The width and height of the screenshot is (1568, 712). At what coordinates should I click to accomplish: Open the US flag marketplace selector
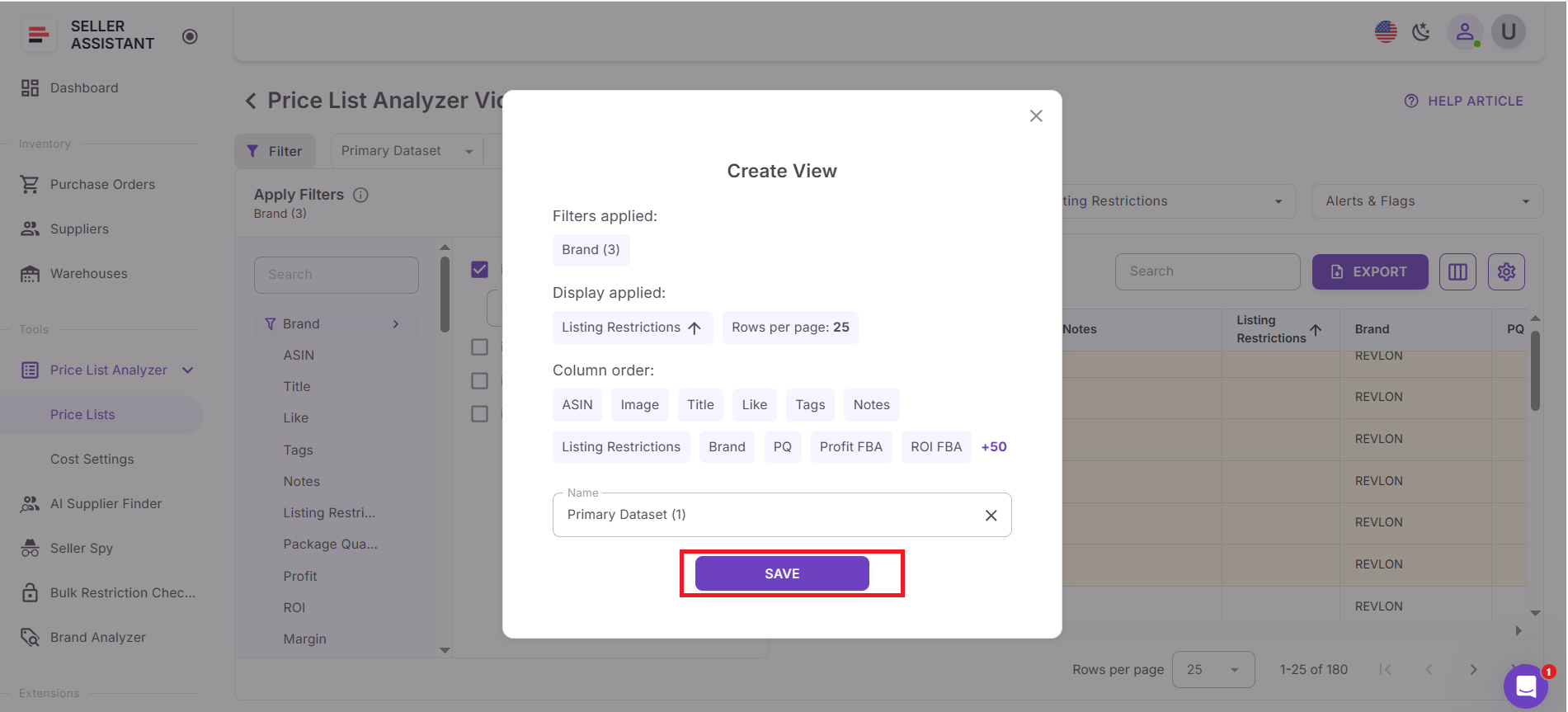[1386, 32]
